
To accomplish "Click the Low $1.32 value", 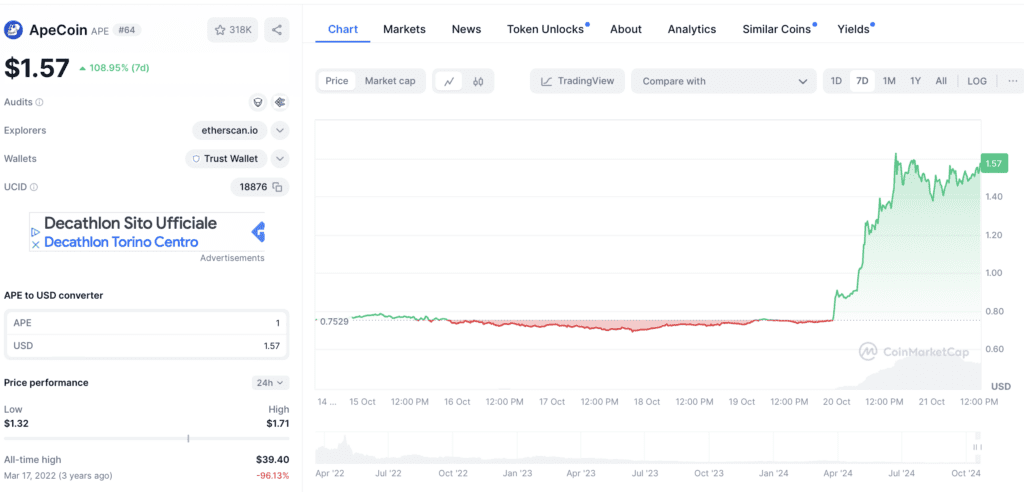I will [16, 423].
